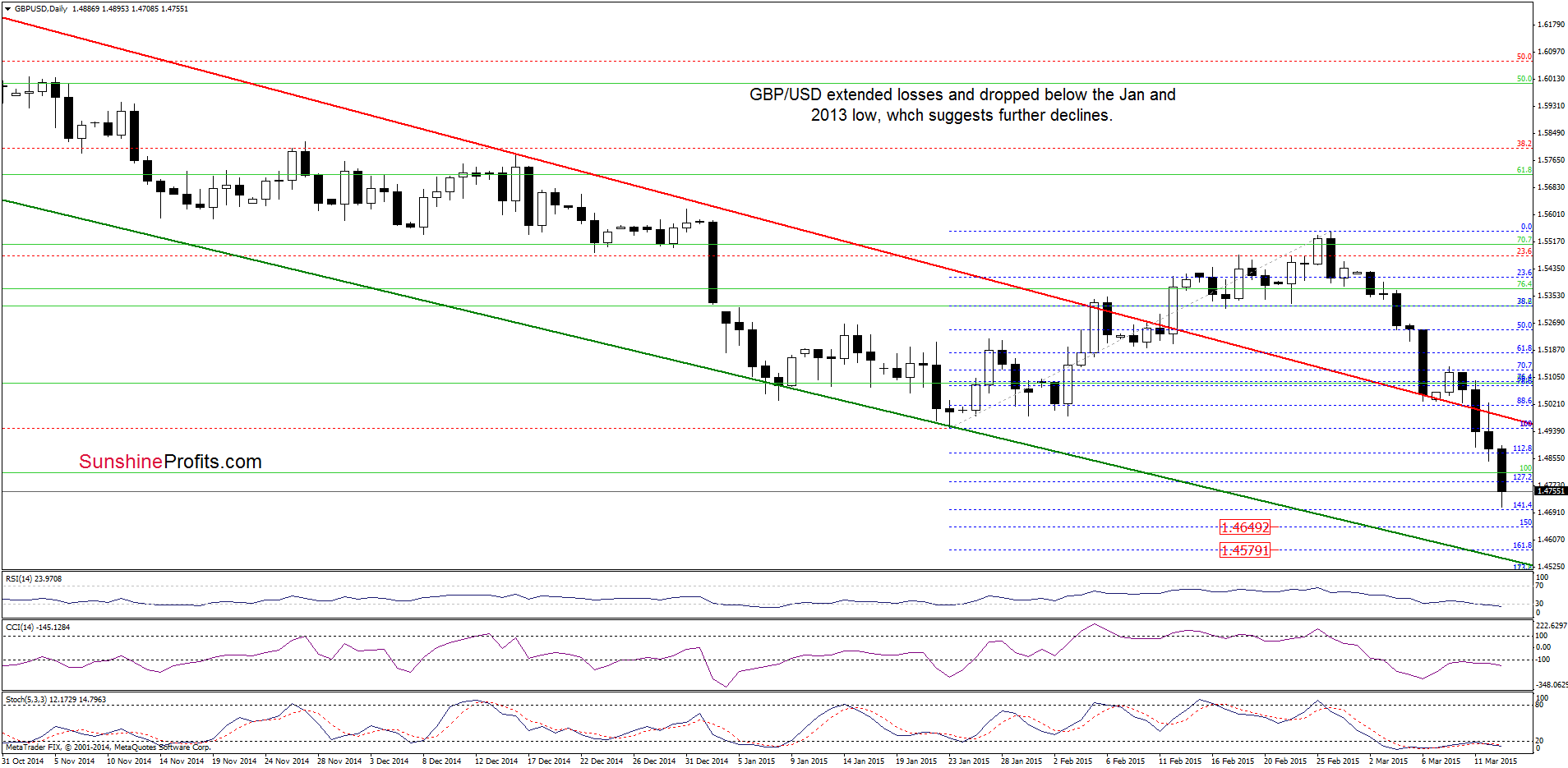Screen dimensions: 1568x768
Task: Click the 1.46910 price axis label
Action: click(x=1551, y=513)
